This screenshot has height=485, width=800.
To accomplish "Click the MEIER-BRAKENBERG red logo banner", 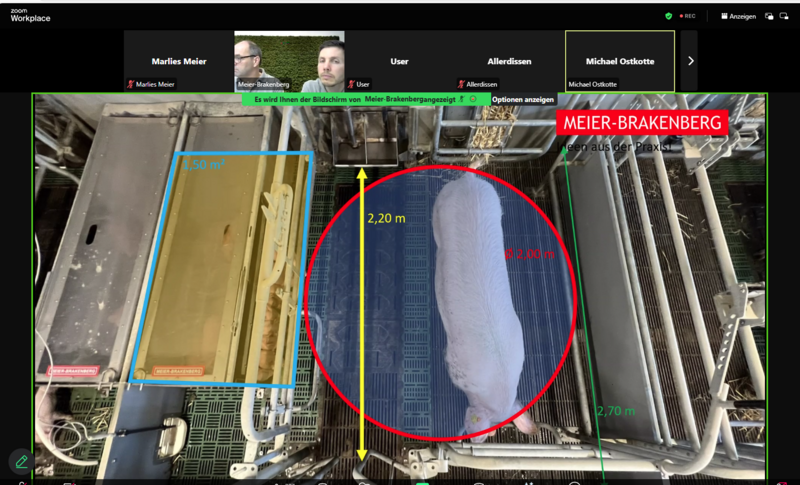I will pos(642,123).
